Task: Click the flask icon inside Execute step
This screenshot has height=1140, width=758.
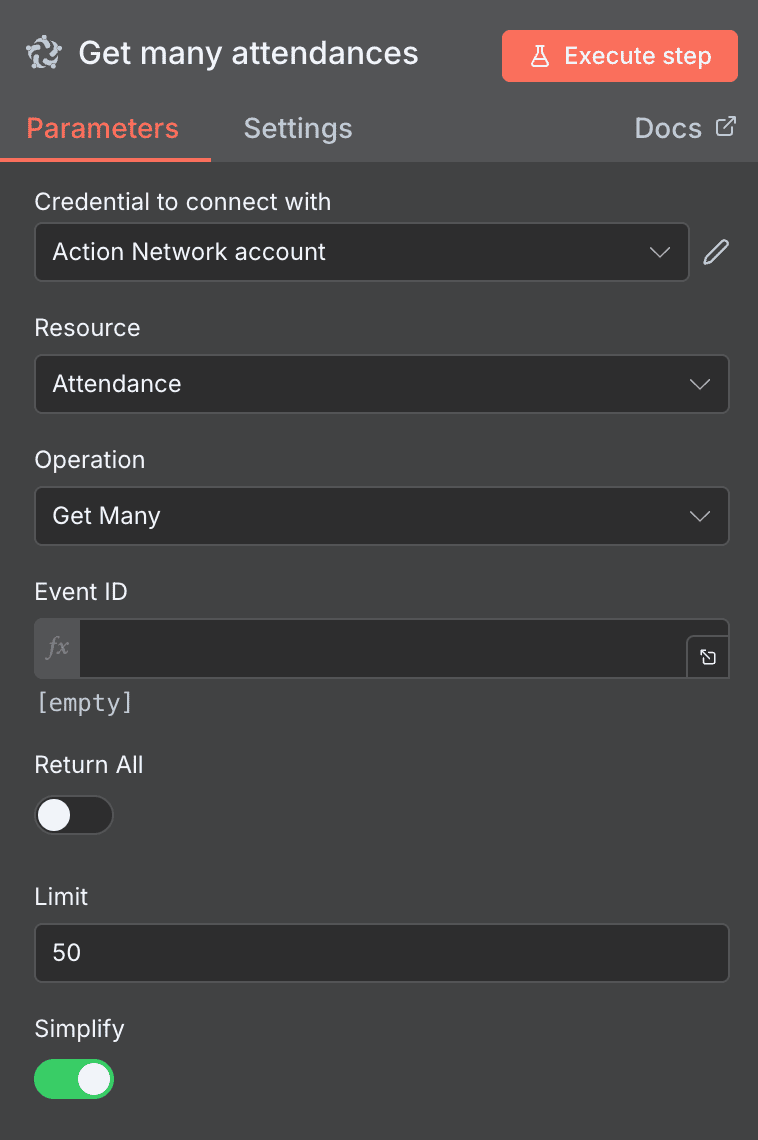Action: coord(540,56)
